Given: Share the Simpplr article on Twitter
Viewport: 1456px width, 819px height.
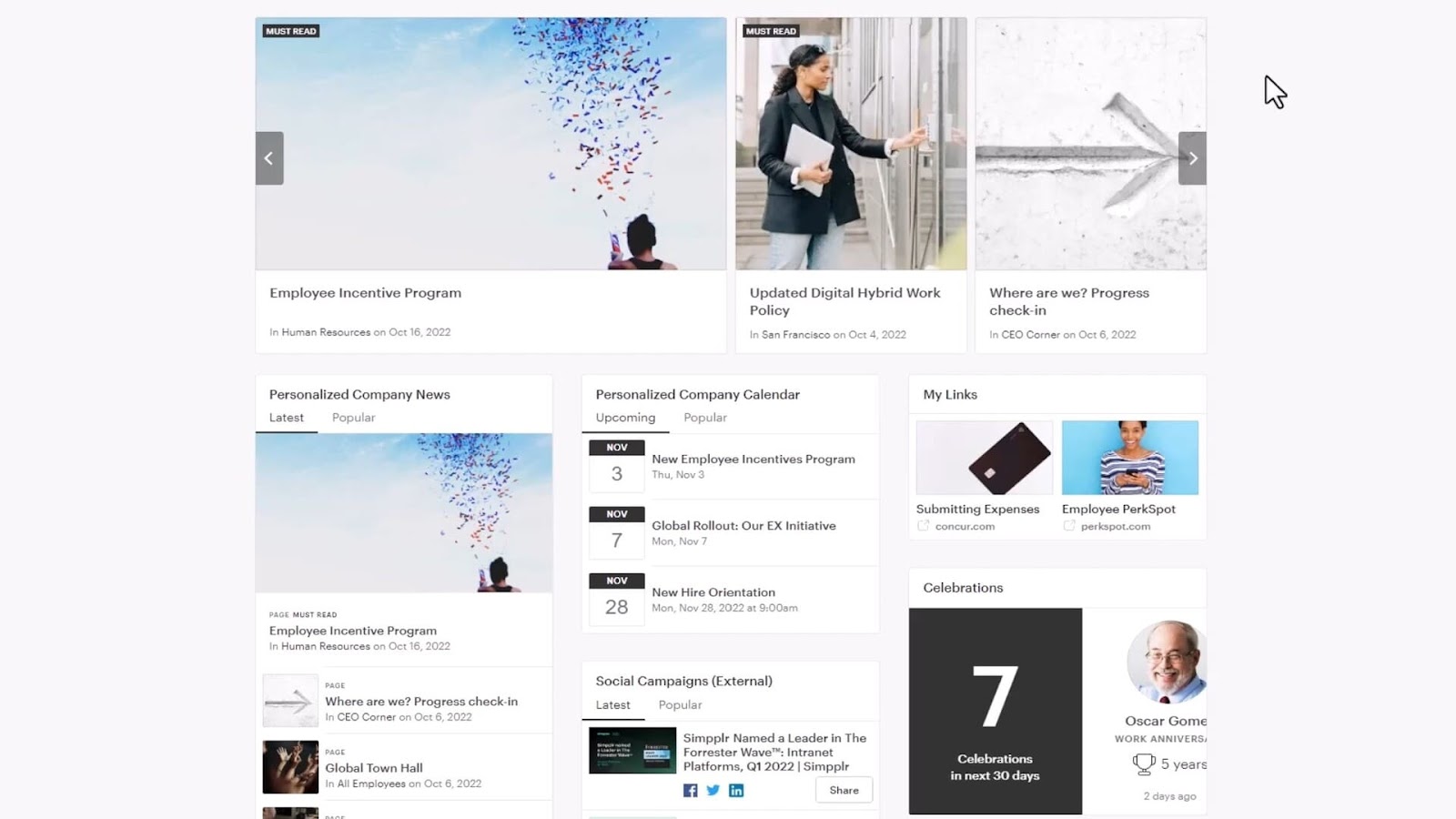Looking at the screenshot, I should click(713, 791).
